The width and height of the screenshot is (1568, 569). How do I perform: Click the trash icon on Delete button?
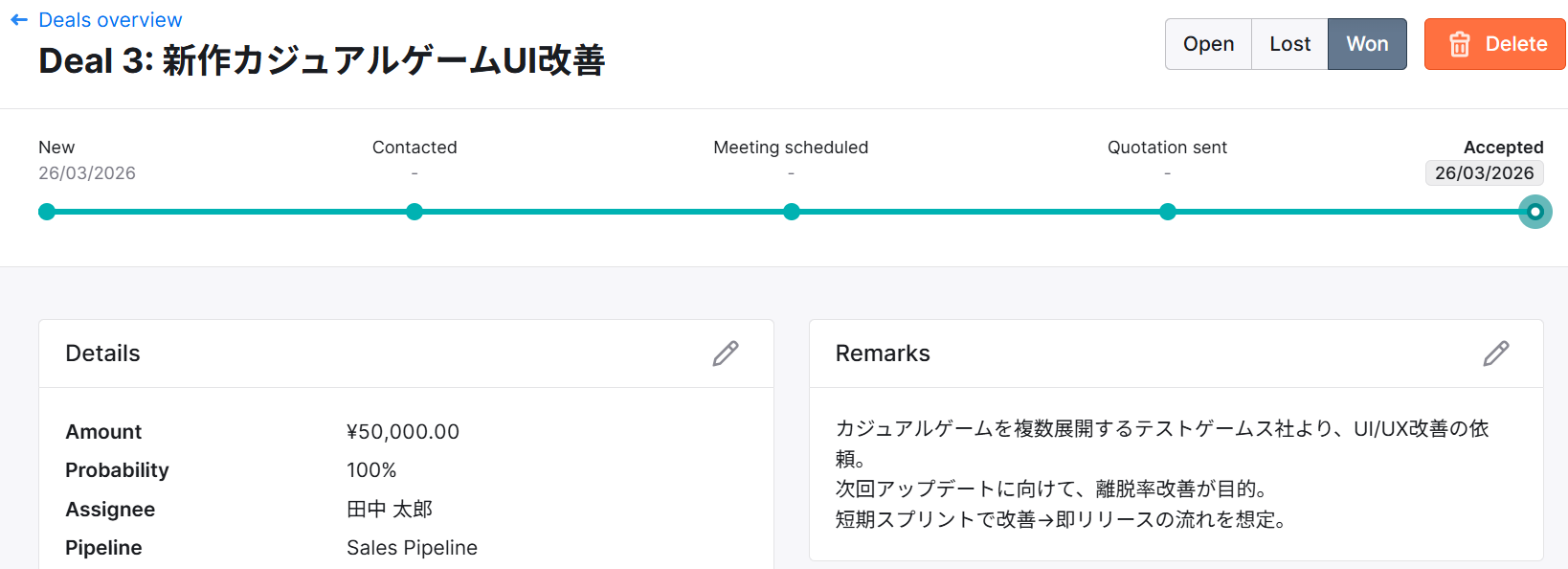point(1460,44)
